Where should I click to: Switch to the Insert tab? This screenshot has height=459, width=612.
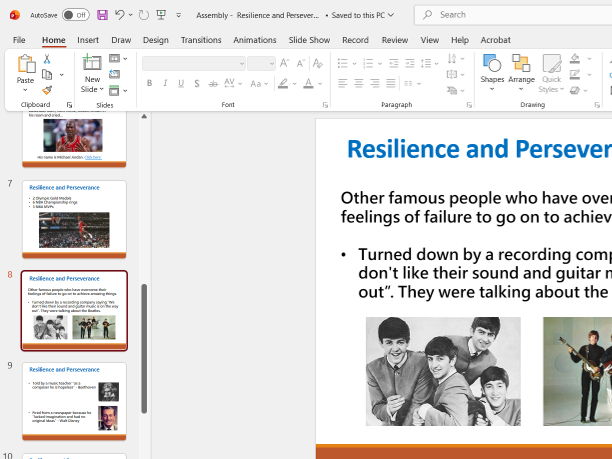pos(88,40)
